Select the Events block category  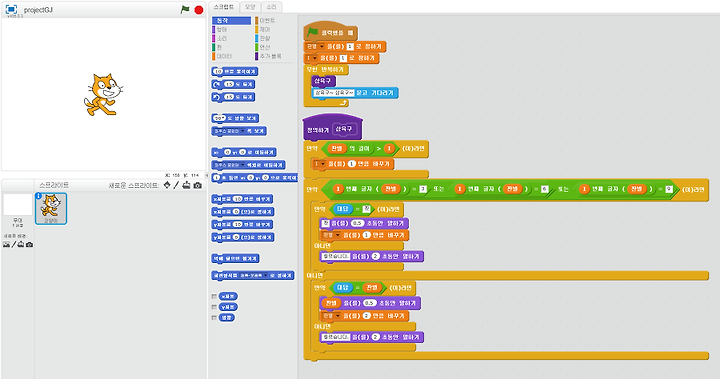point(274,21)
